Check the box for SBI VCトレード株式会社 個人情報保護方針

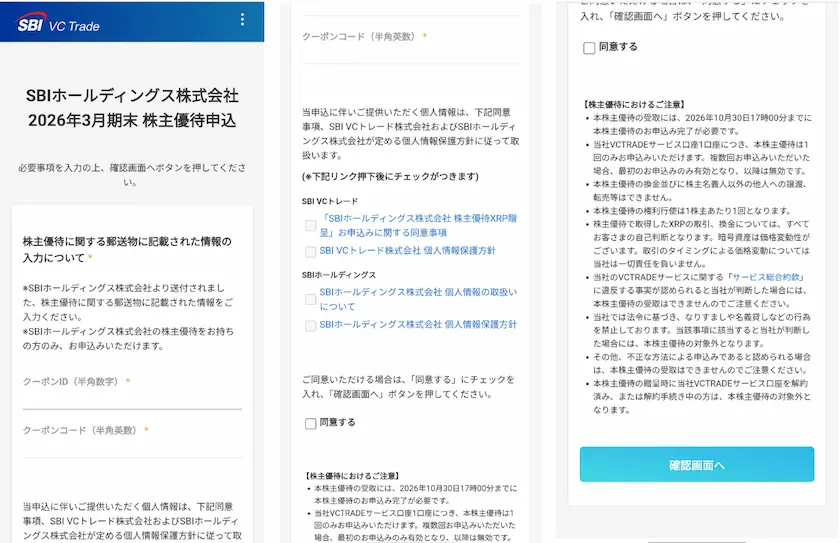pyautogui.click(x=310, y=251)
